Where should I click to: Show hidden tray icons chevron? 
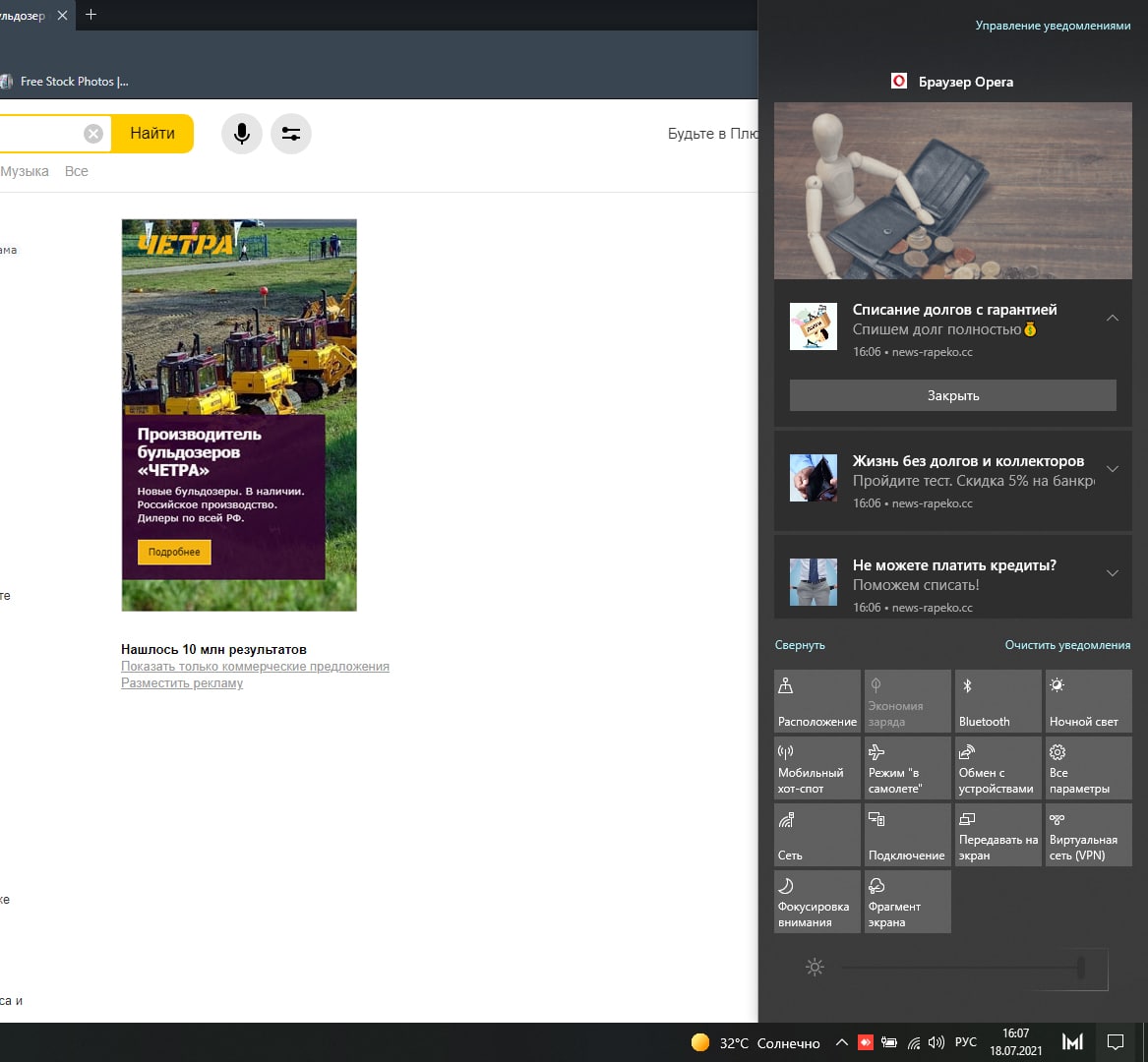point(842,1042)
